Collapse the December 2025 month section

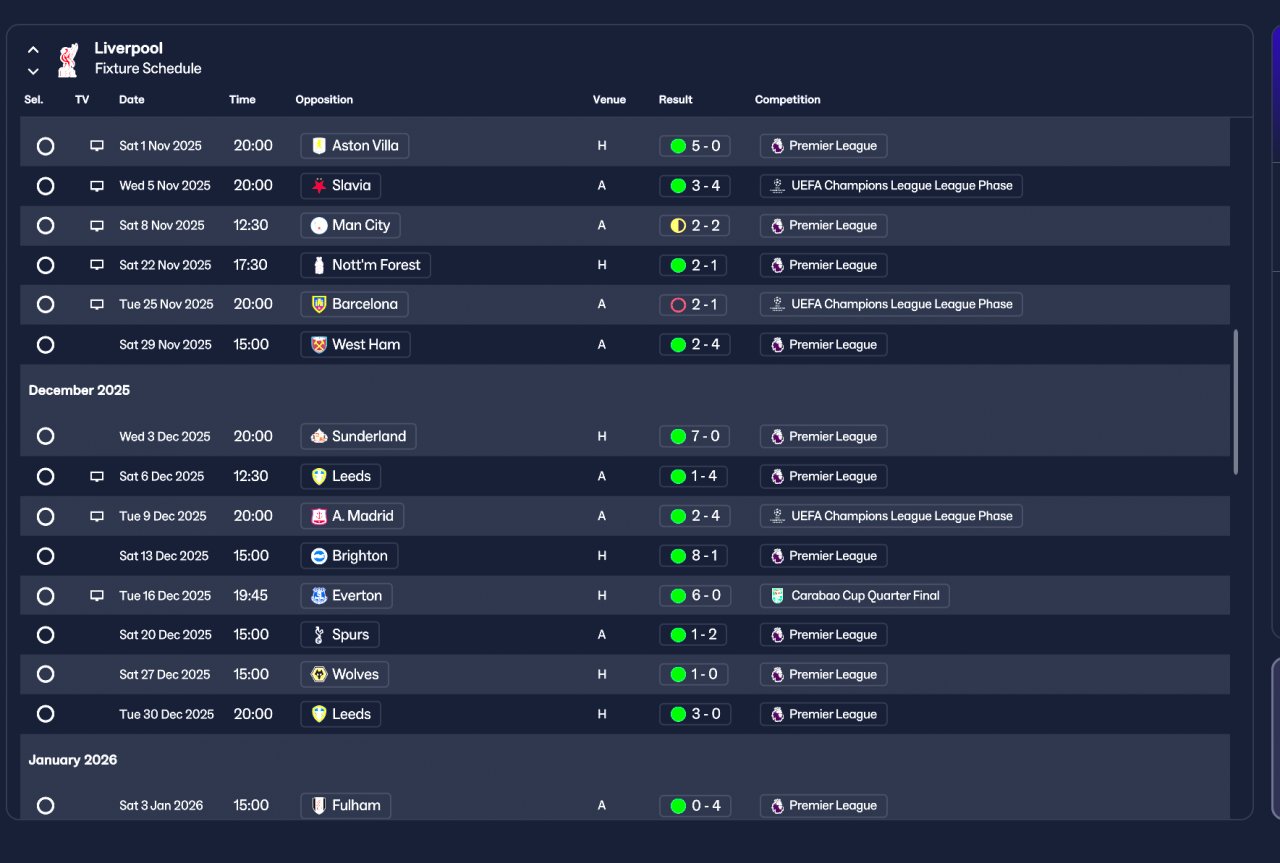[x=79, y=390]
